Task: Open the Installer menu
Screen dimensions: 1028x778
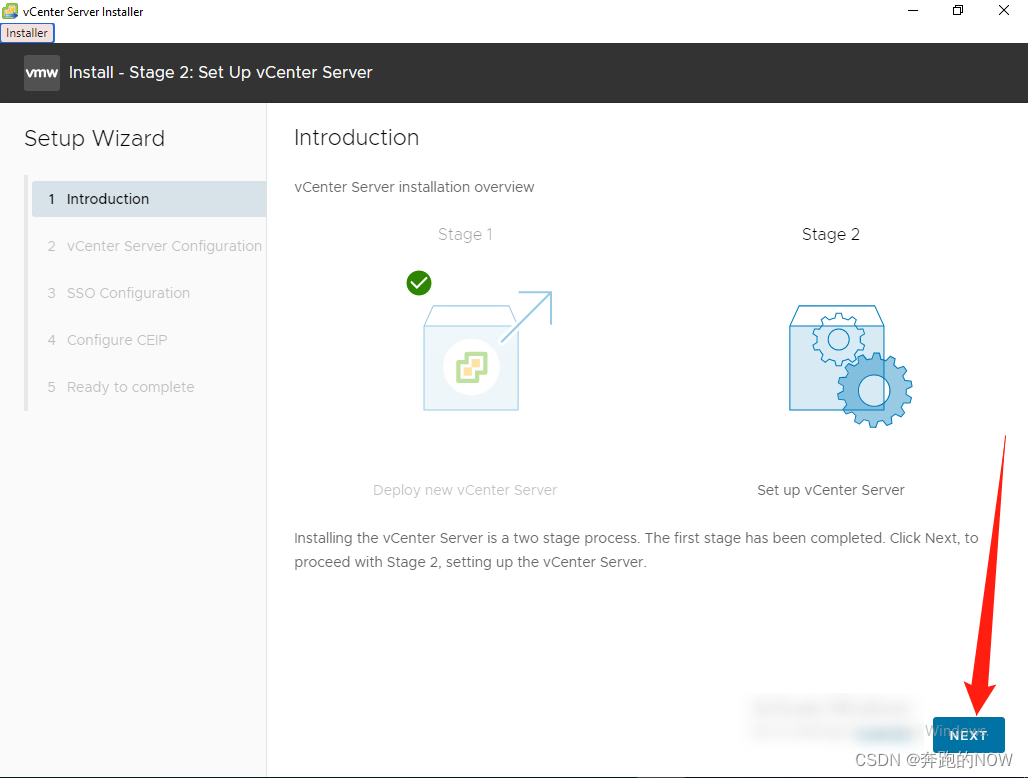Action: click(27, 33)
